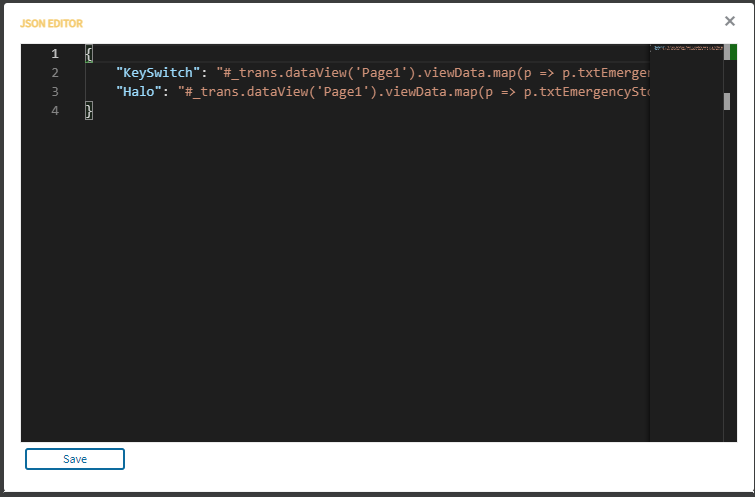This screenshot has width=755, height=497.
Task: Click line number 1 in the gutter
Action: pyautogui.click(x=55, y=53)
